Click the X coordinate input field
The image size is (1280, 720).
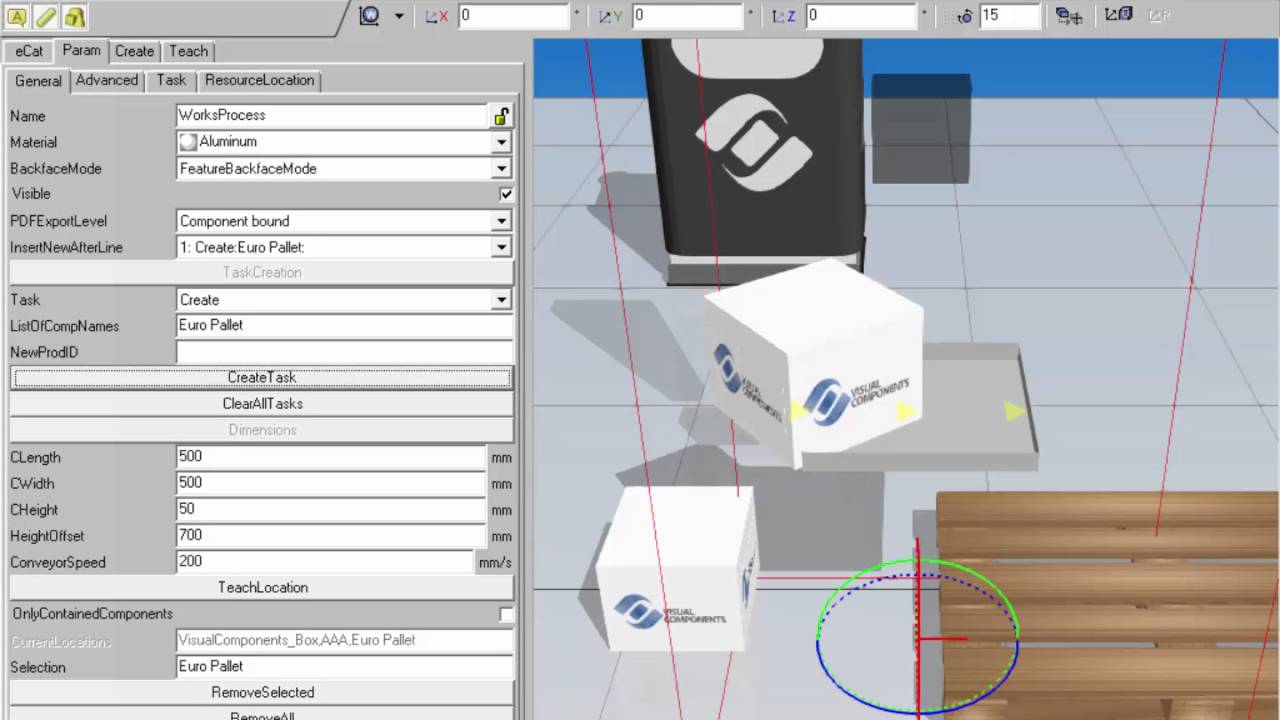coord(514,16)
